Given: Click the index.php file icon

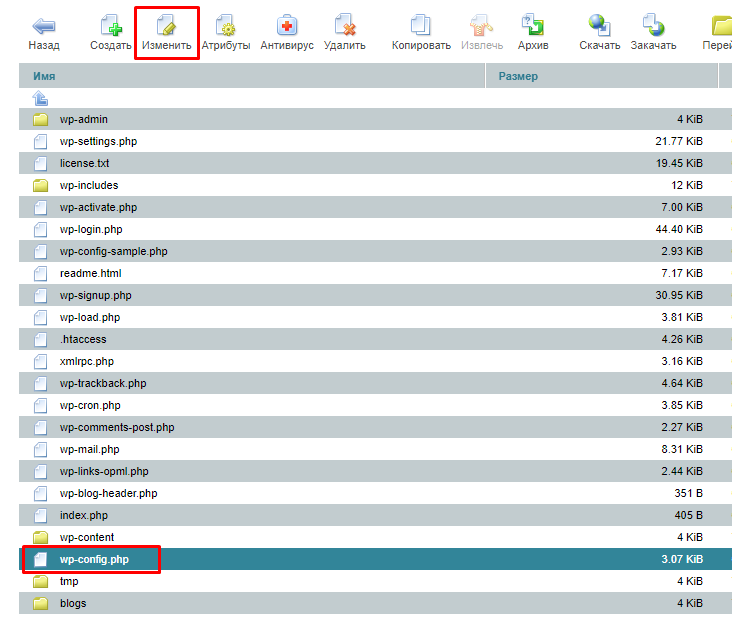Looking at the screenshot, I should point(41,515).
